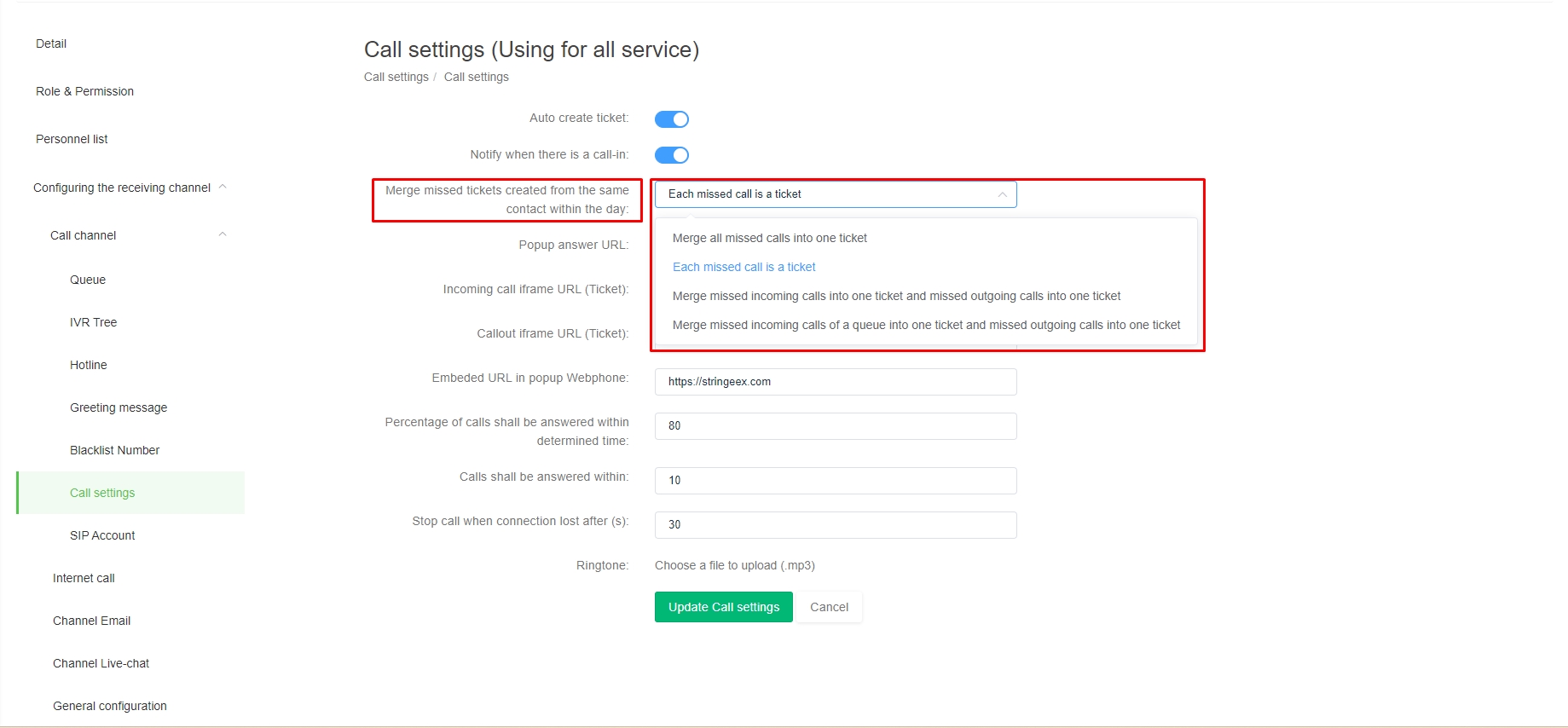Screen dimensions: 1568x728
Task: Toggle the Auto create ticket switch
Action: pos(671,119)
